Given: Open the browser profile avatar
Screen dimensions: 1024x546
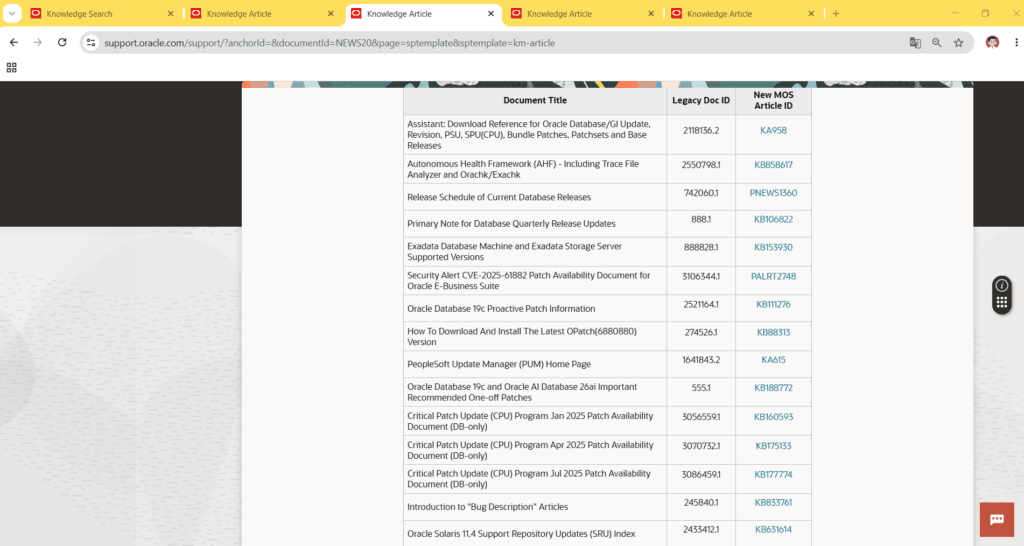Looking at the screenshot, I should coord(992,42).
